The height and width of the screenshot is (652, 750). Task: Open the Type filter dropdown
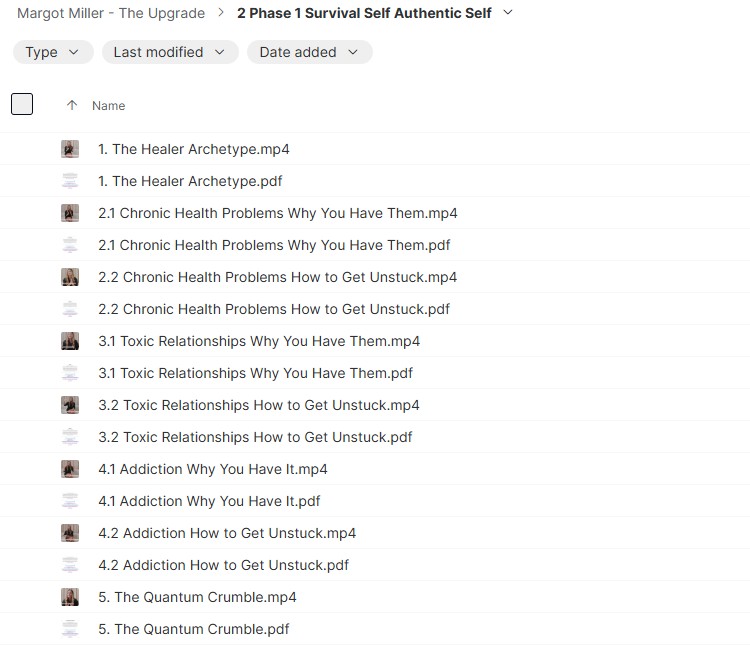point(53,52)
